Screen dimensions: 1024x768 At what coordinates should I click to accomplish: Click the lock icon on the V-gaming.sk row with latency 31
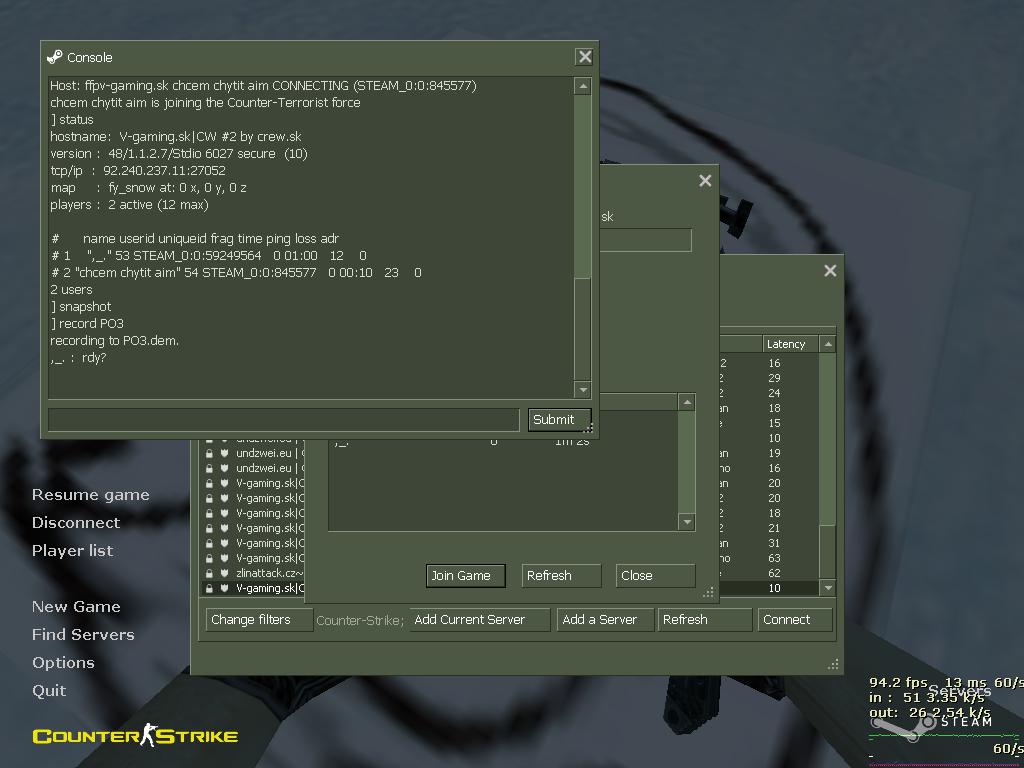(209, 543)
